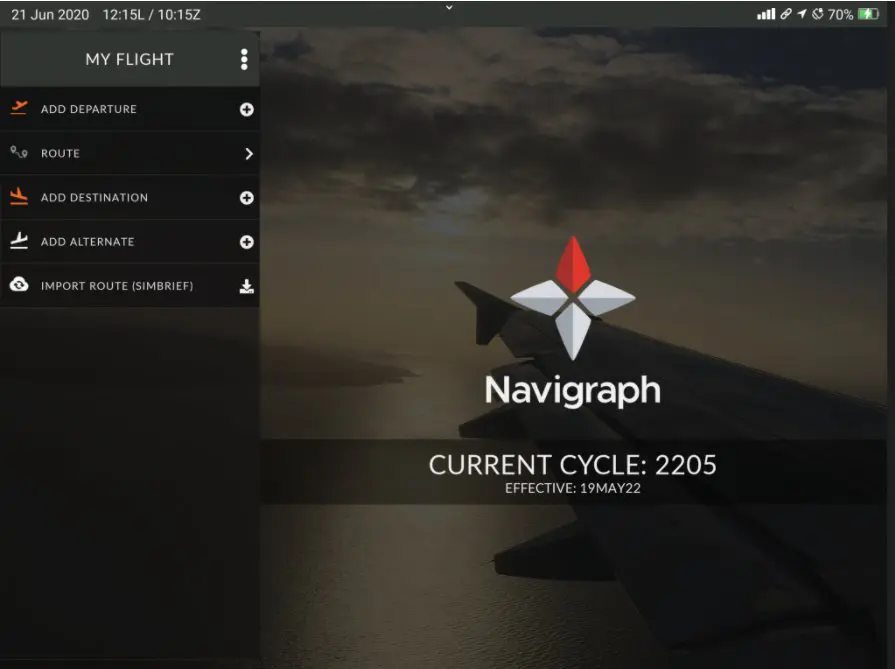Tap the location arrow status icon
This screenshot has height=669, width=895.
click(x=802, y=14)
